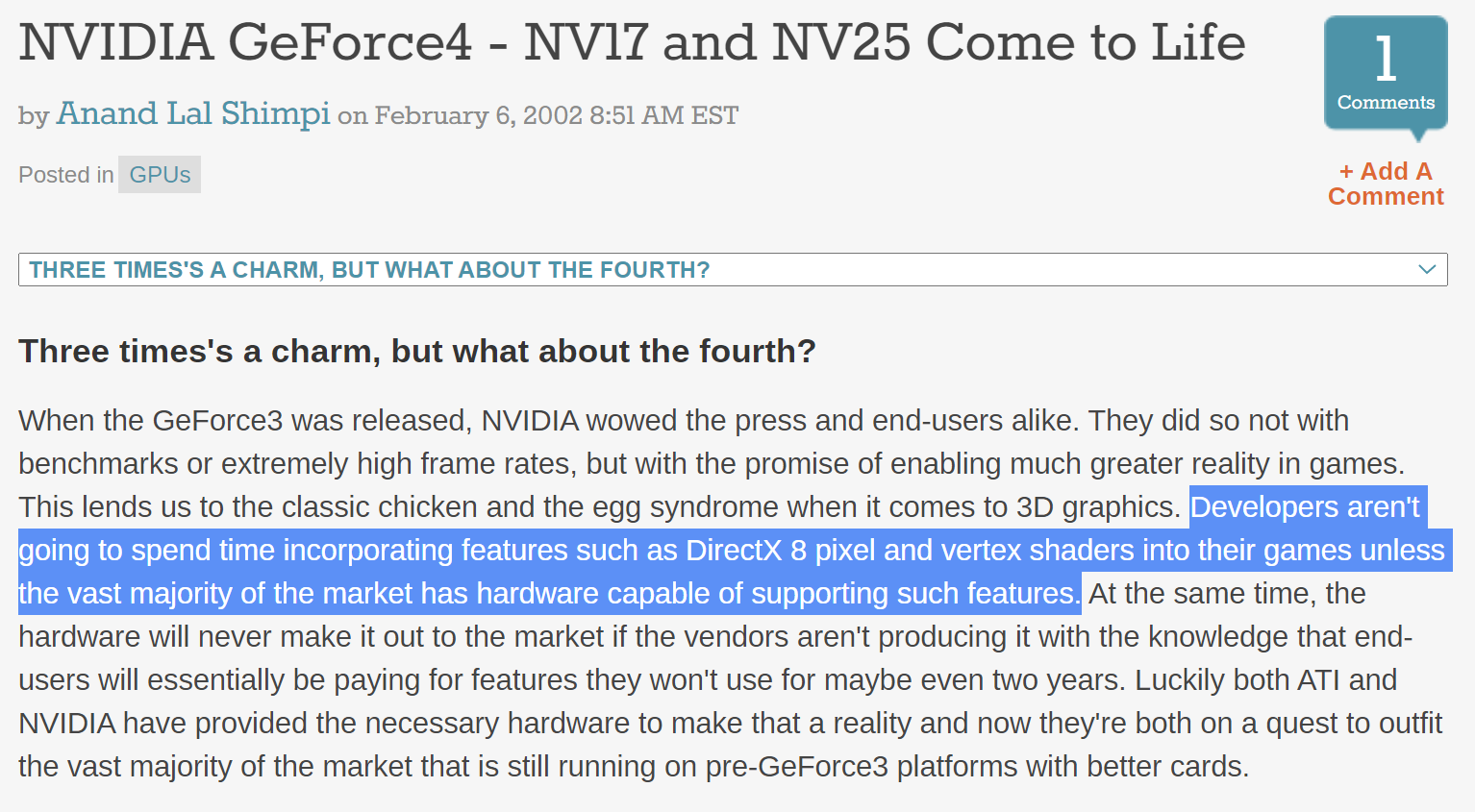This screenshot has width=1475, height=812.
Task: Click highlighted words "Developers aren't"
Action: click(x=1305, y=507)
